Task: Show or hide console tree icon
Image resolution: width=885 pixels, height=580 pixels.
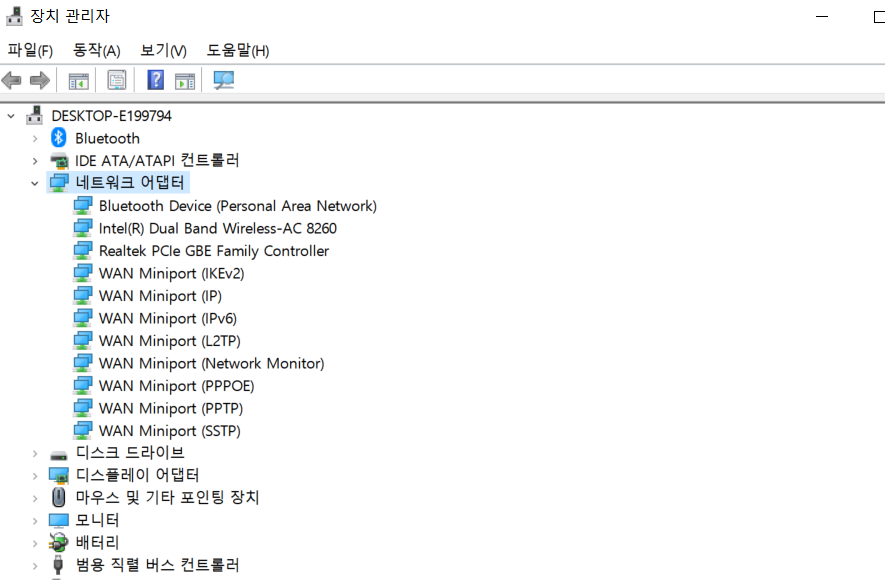Action: click(x=78, y=81)
